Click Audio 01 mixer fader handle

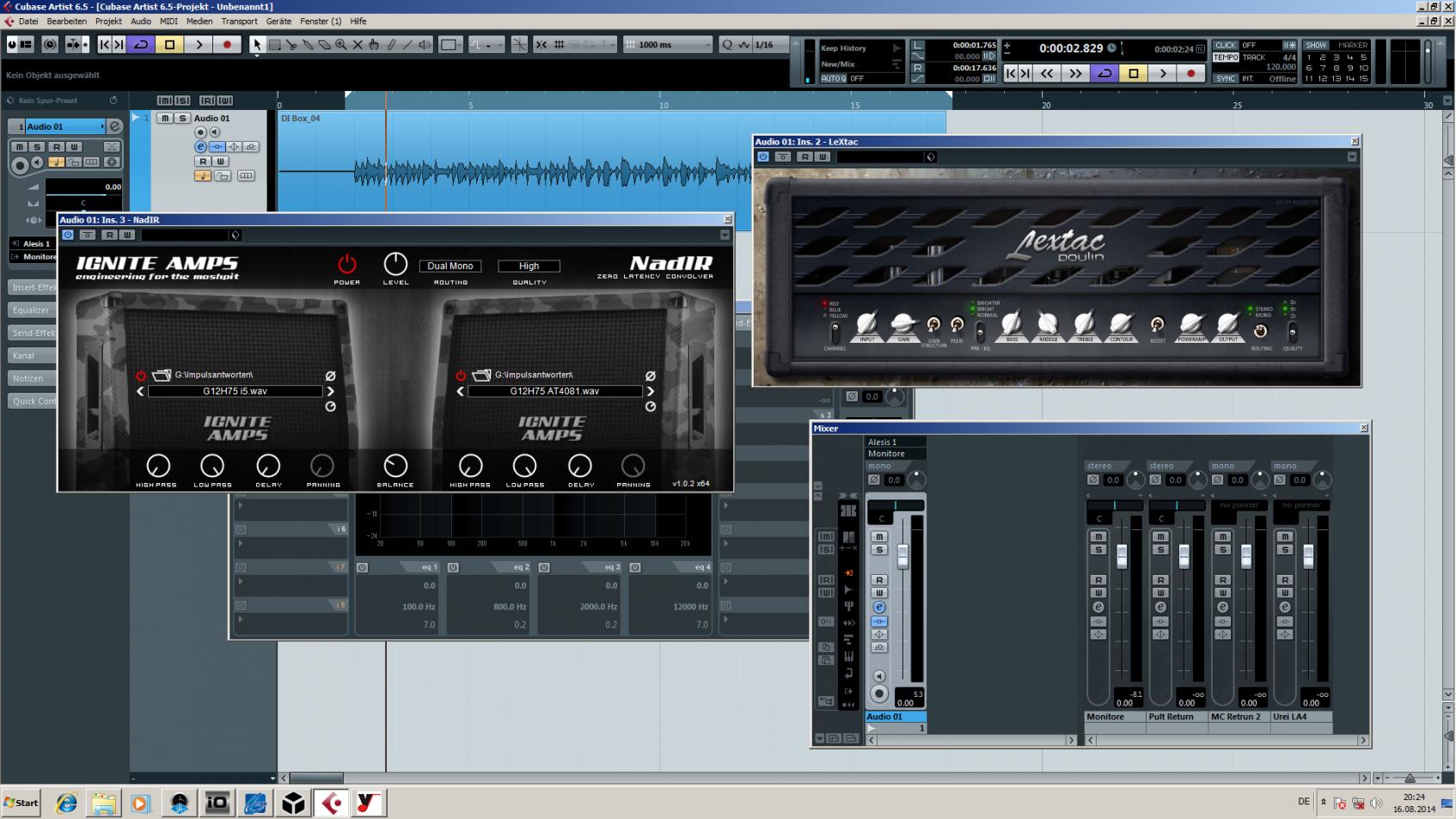902,556
